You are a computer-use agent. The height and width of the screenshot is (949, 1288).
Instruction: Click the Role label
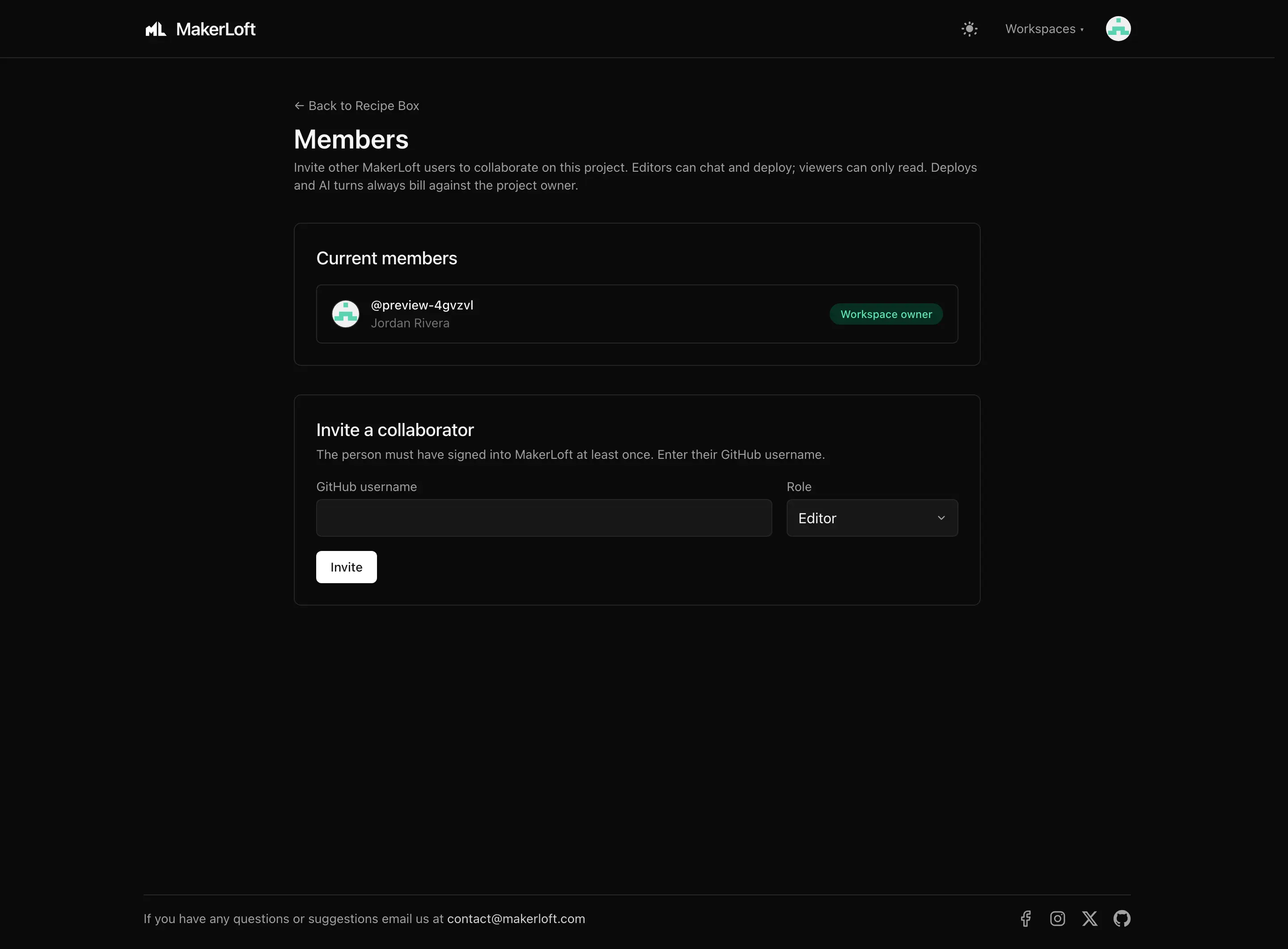click(x=799, y=487)
